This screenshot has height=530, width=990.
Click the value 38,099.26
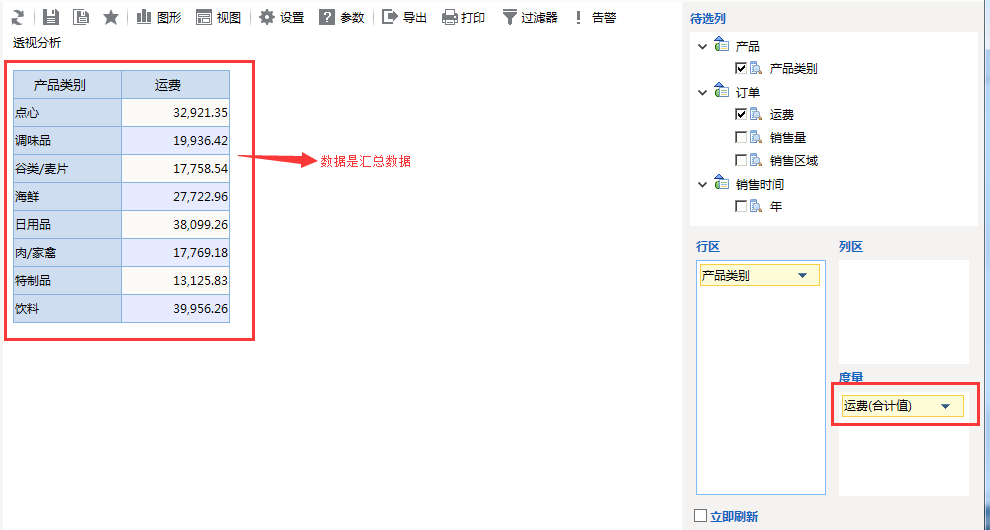[x=176, y=224]
